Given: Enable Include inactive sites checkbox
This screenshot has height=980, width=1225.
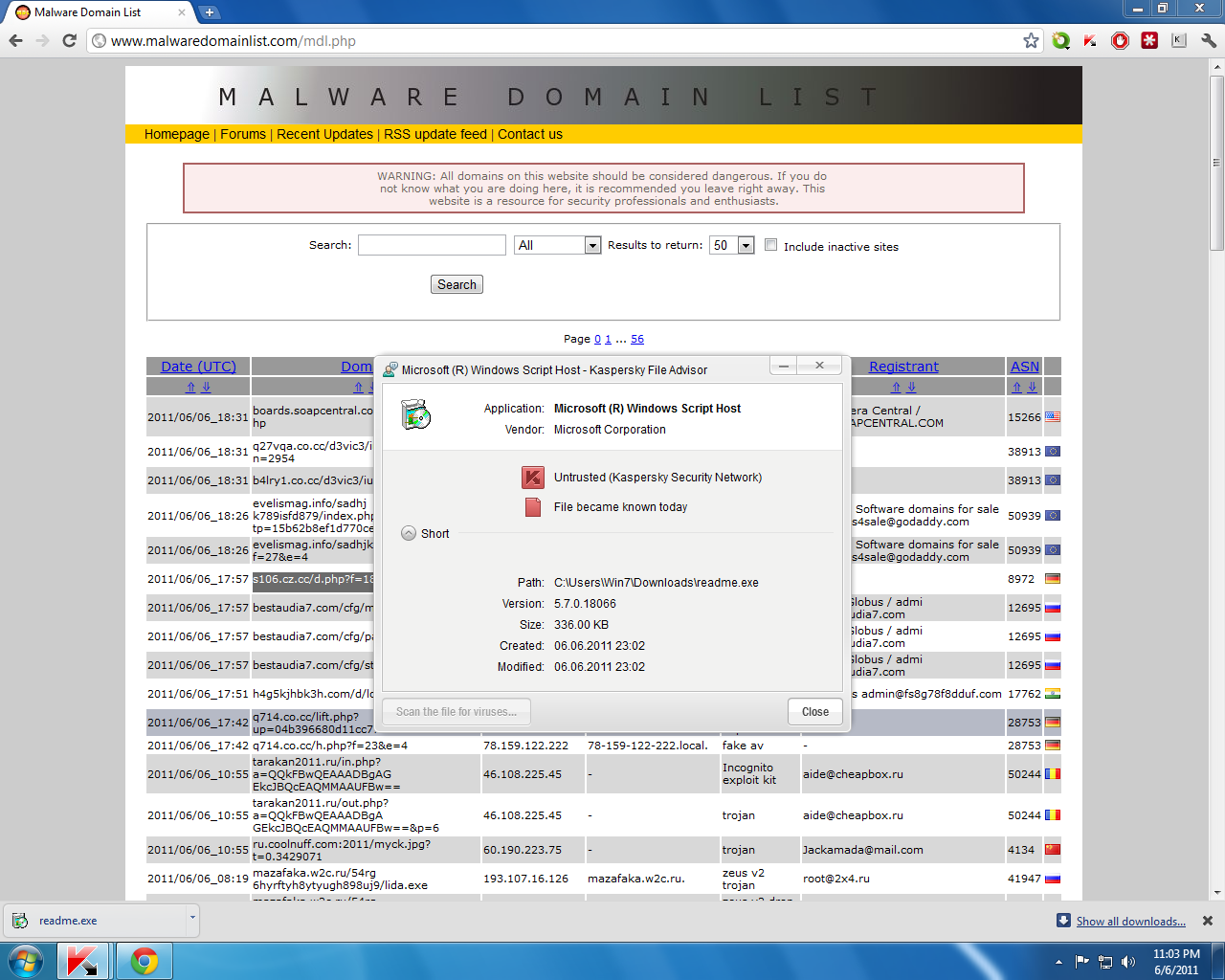Looking at the screenshot, I should (770, 245).
